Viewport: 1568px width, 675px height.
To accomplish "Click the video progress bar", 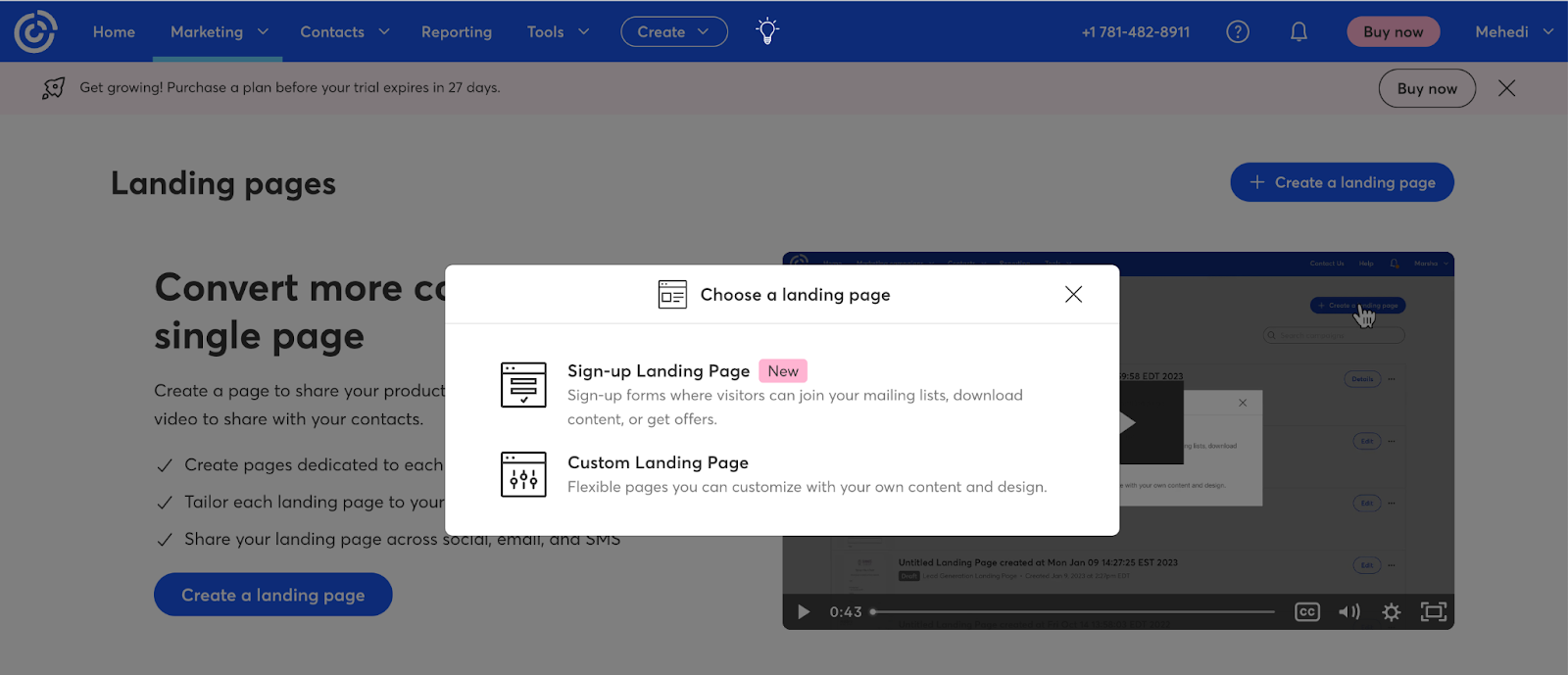I will pyautogui.click(x=1073, y=611).
